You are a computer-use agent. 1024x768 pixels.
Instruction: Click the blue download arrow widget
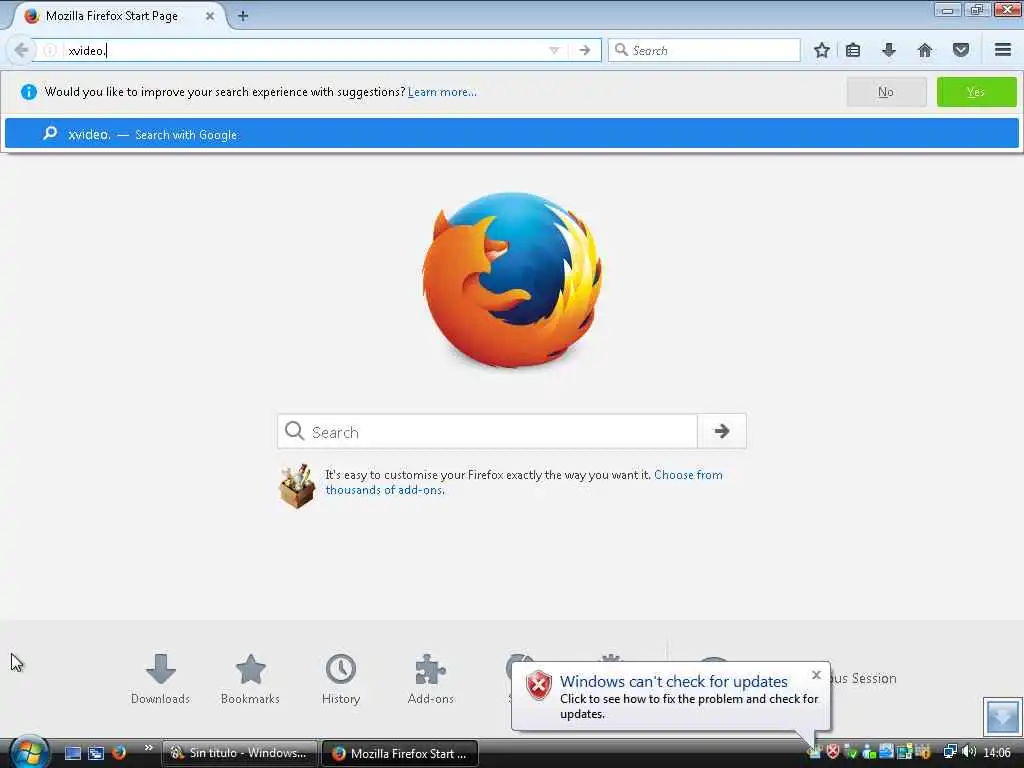point(1002,716)
